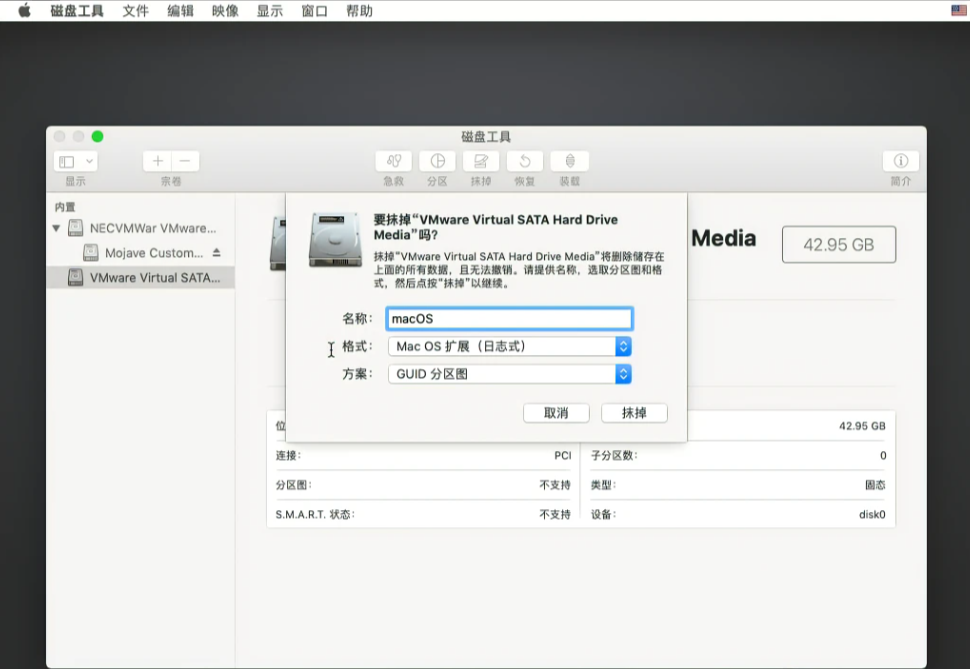
Task: Open the Apple menu
Action: [x=24, y=11]
